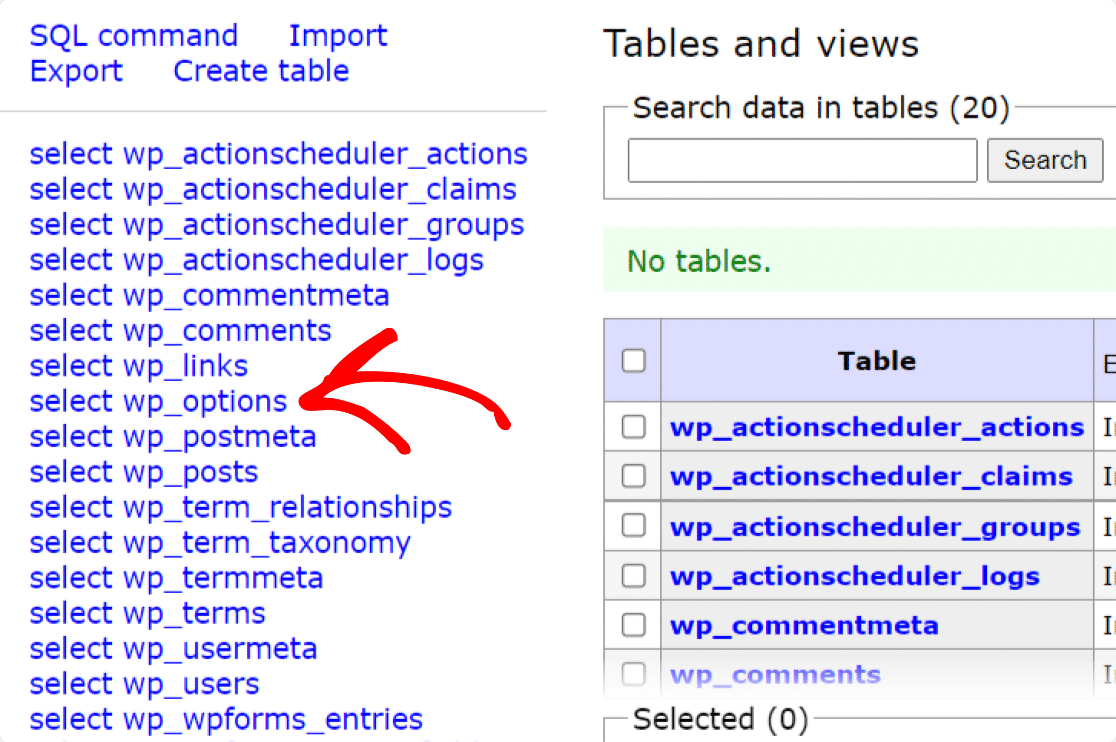This screenshot has width=1116, height=742.
Task: Check the wp_actionscheduler_groups row checkbox
Action: pyautogui.click(x=633, y=526)
